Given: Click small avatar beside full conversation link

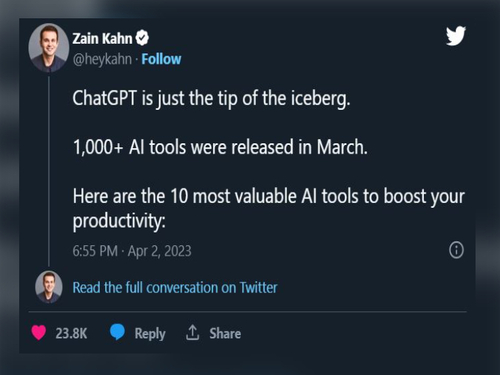Looking at the screenshot, I should tap(49, 287).
